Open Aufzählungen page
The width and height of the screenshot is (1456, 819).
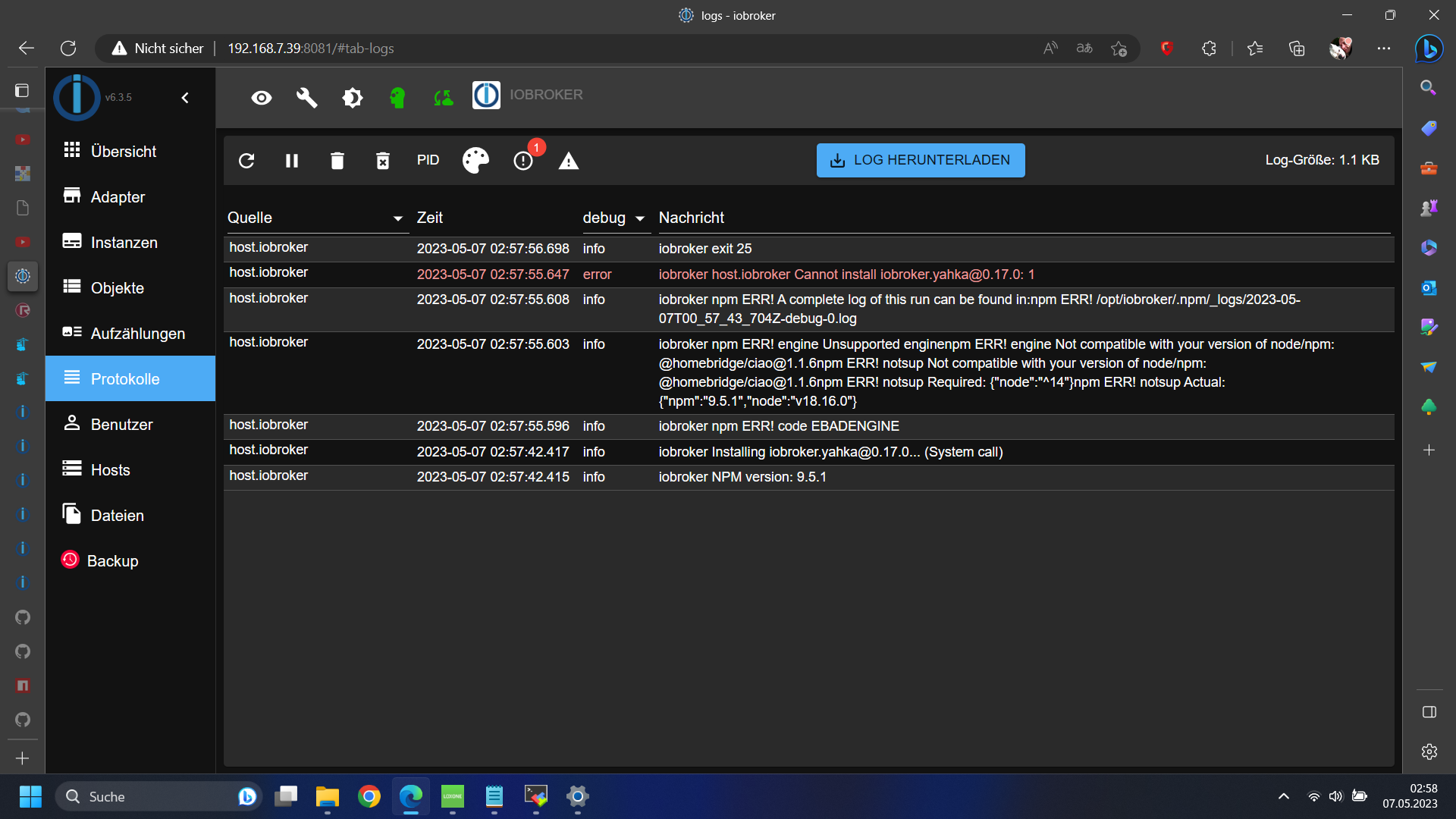(x=130, y=333)
